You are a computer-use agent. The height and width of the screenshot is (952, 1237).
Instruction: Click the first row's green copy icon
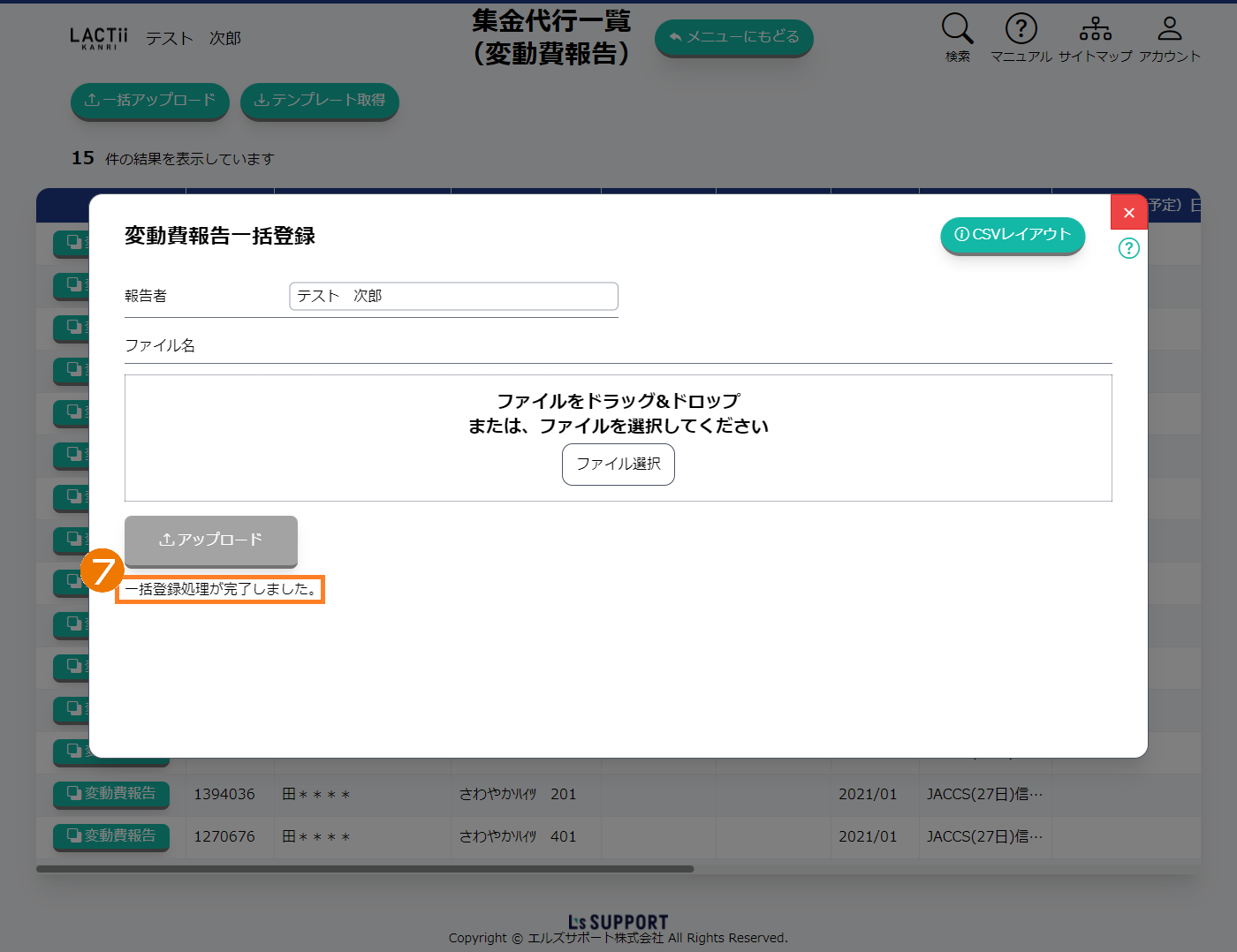pos(72,243)
